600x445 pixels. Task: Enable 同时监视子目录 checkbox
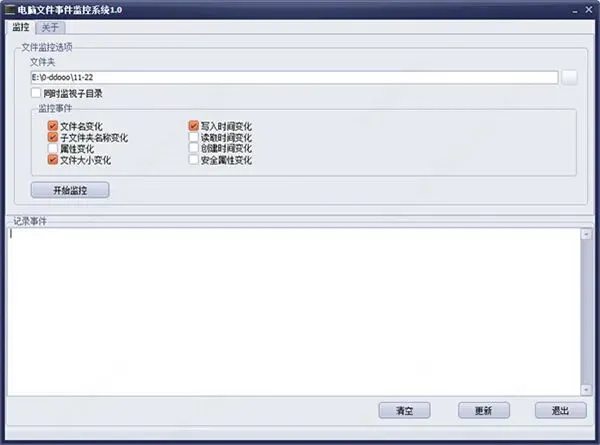pos(36,93)
